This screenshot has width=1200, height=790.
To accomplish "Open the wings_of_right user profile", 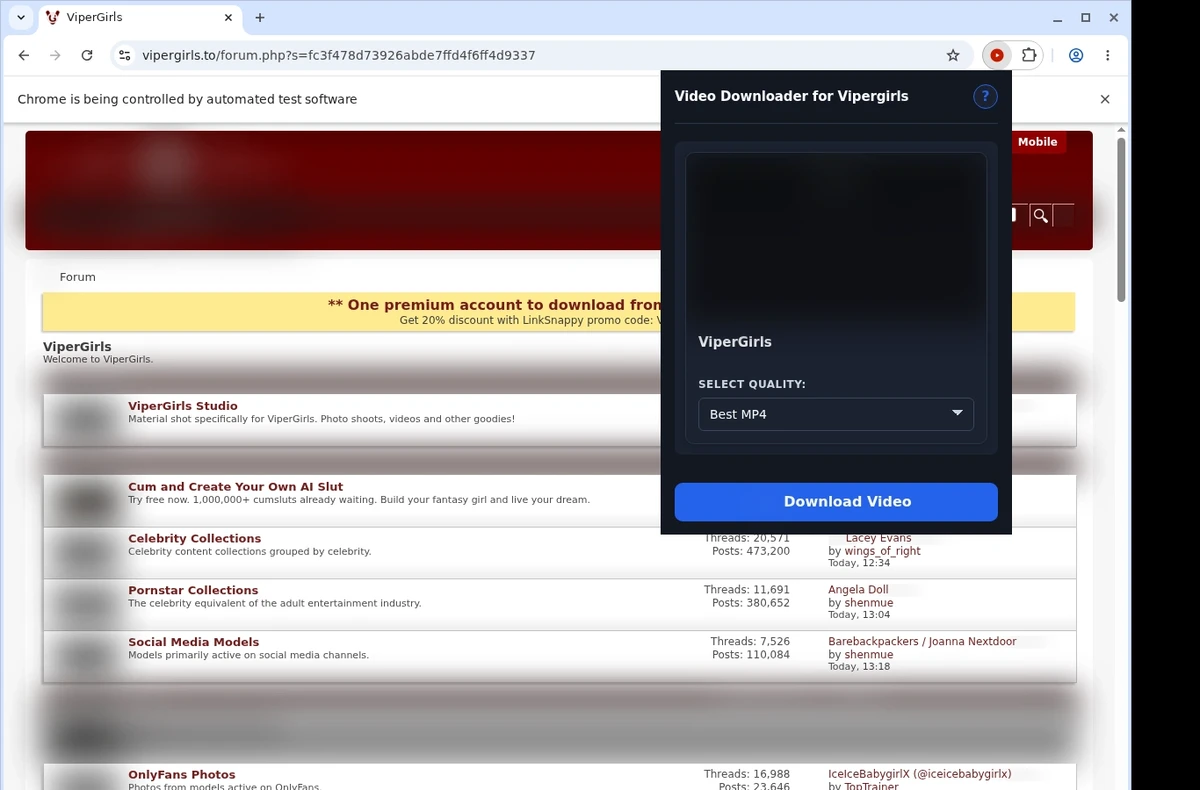I will point(882,551).
